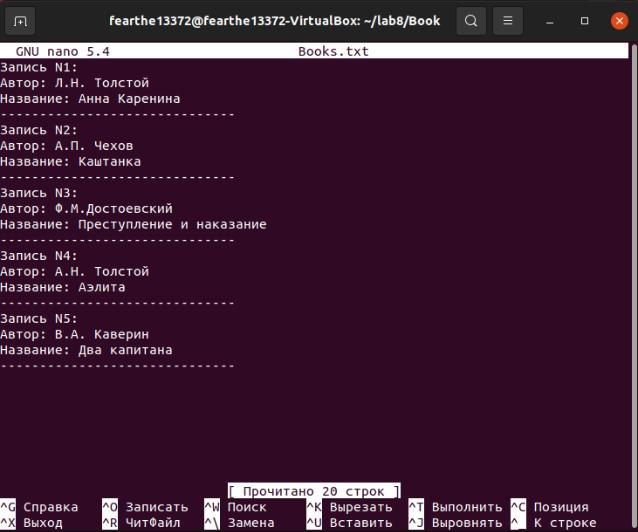Click the line 'Автор: В.А. Каверин'
Image resolution: width=638 pixels, height=532 pixels.
74,335
